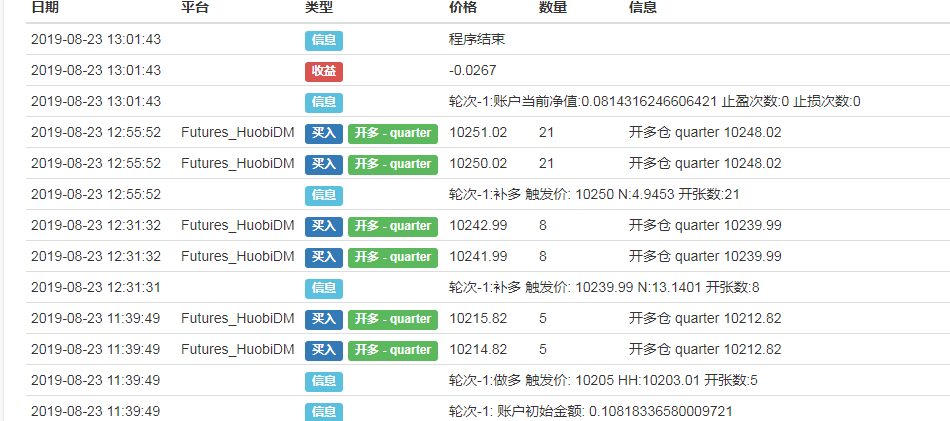
Task: Click the 日期 column header
Action: pyautogui.click(x=45, y=8)
